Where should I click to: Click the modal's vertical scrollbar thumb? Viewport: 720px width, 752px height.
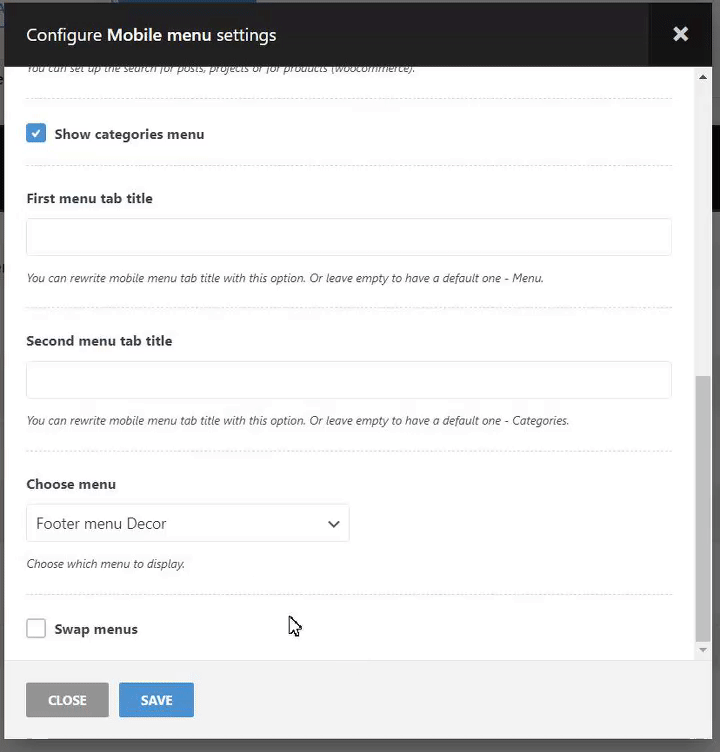pos(703,508)
